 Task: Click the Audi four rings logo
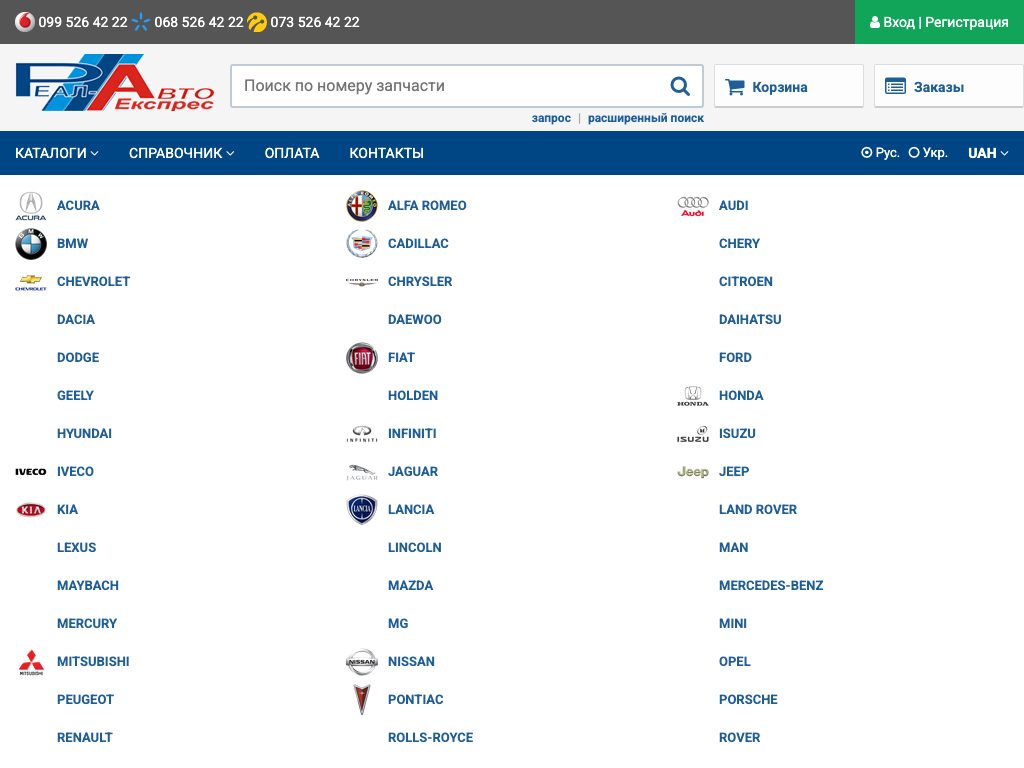click(693, 206)
